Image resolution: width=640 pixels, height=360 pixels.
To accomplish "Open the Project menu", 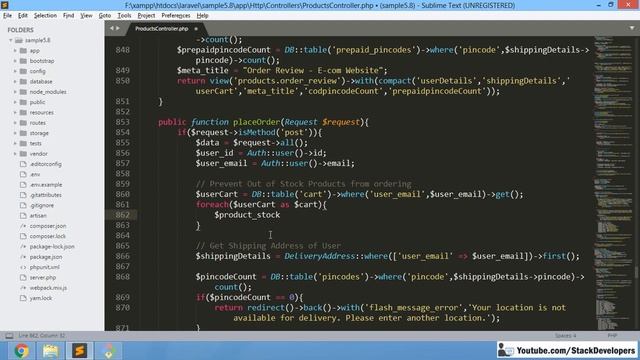I will pyautogui.click(x=146, y=16).
